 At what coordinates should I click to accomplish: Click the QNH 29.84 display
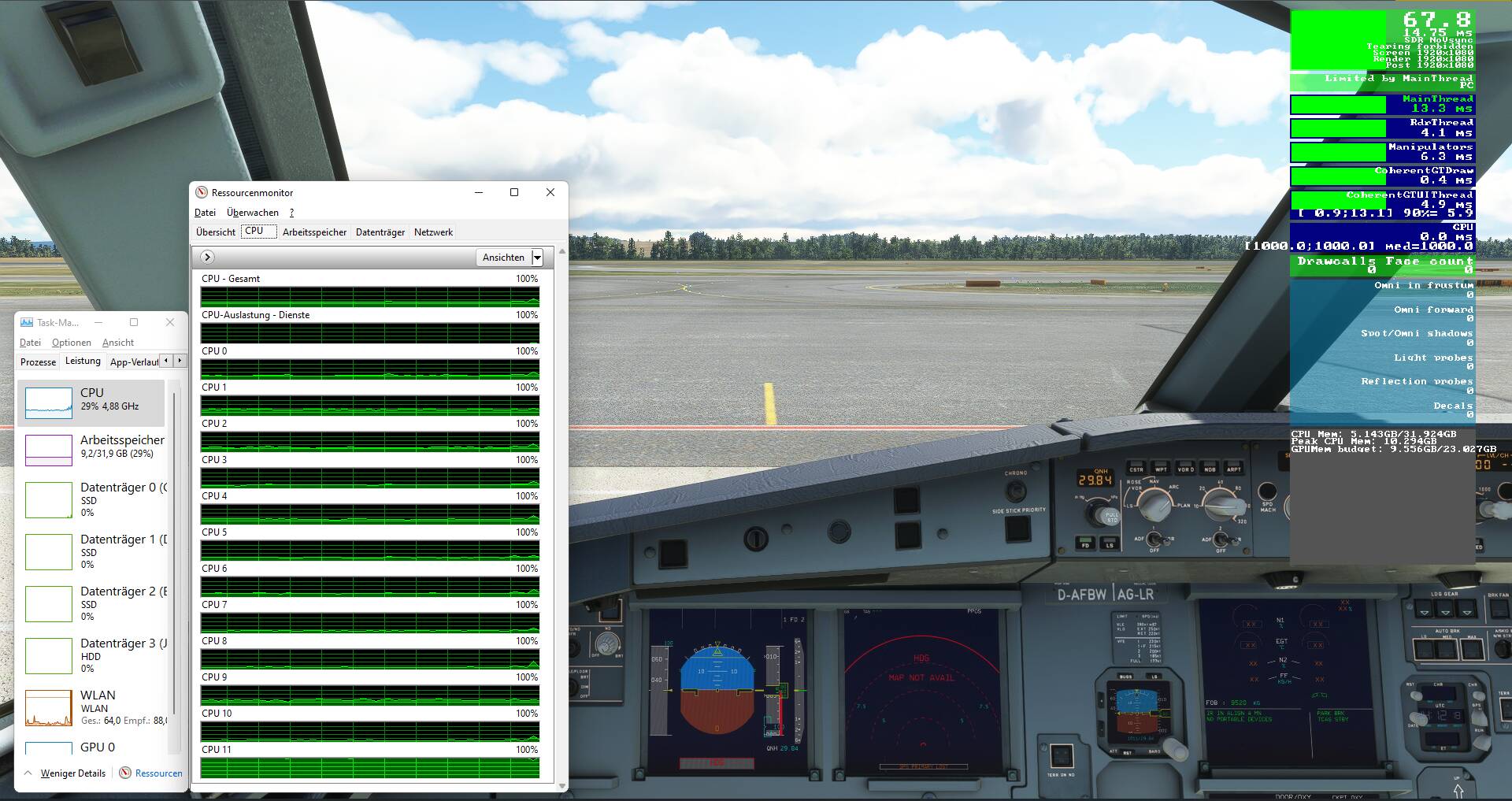[1095, 480]
